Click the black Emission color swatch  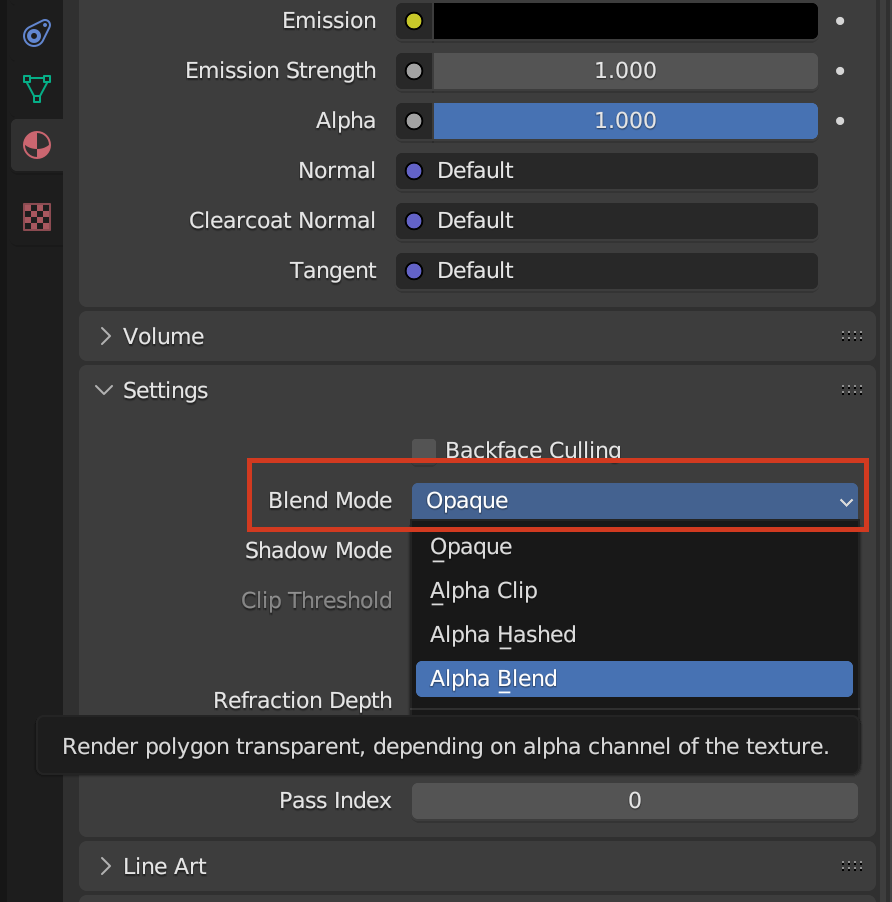coord(625,21)
